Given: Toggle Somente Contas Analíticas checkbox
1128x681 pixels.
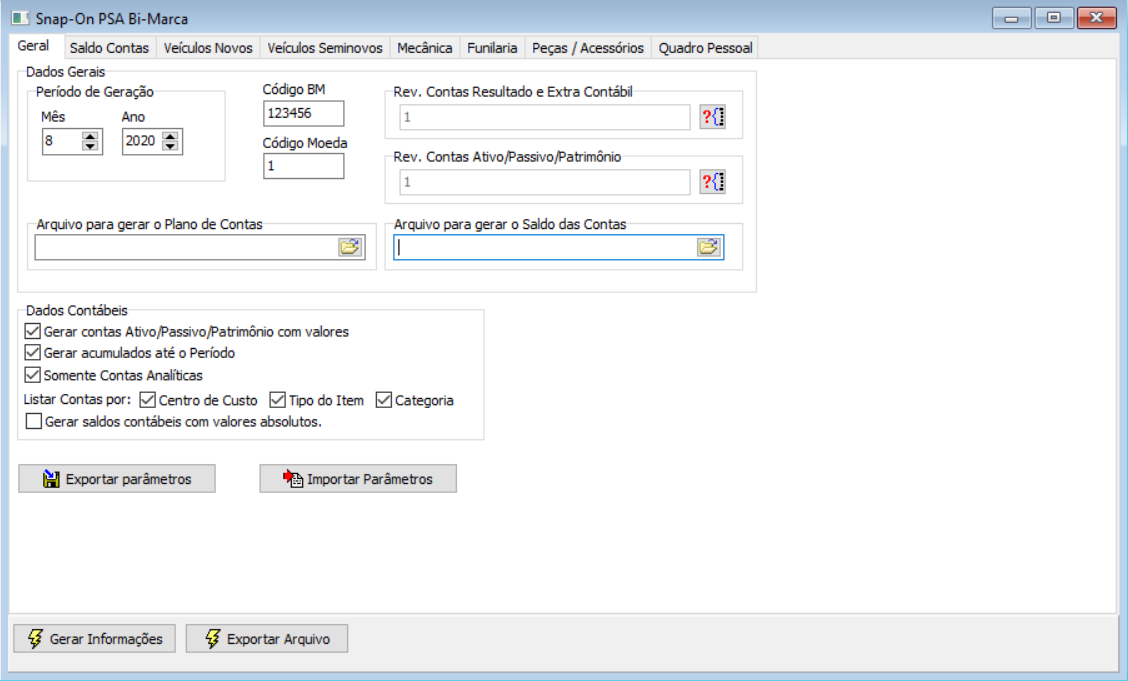Looking at the screenshot, I should point(32,375).
